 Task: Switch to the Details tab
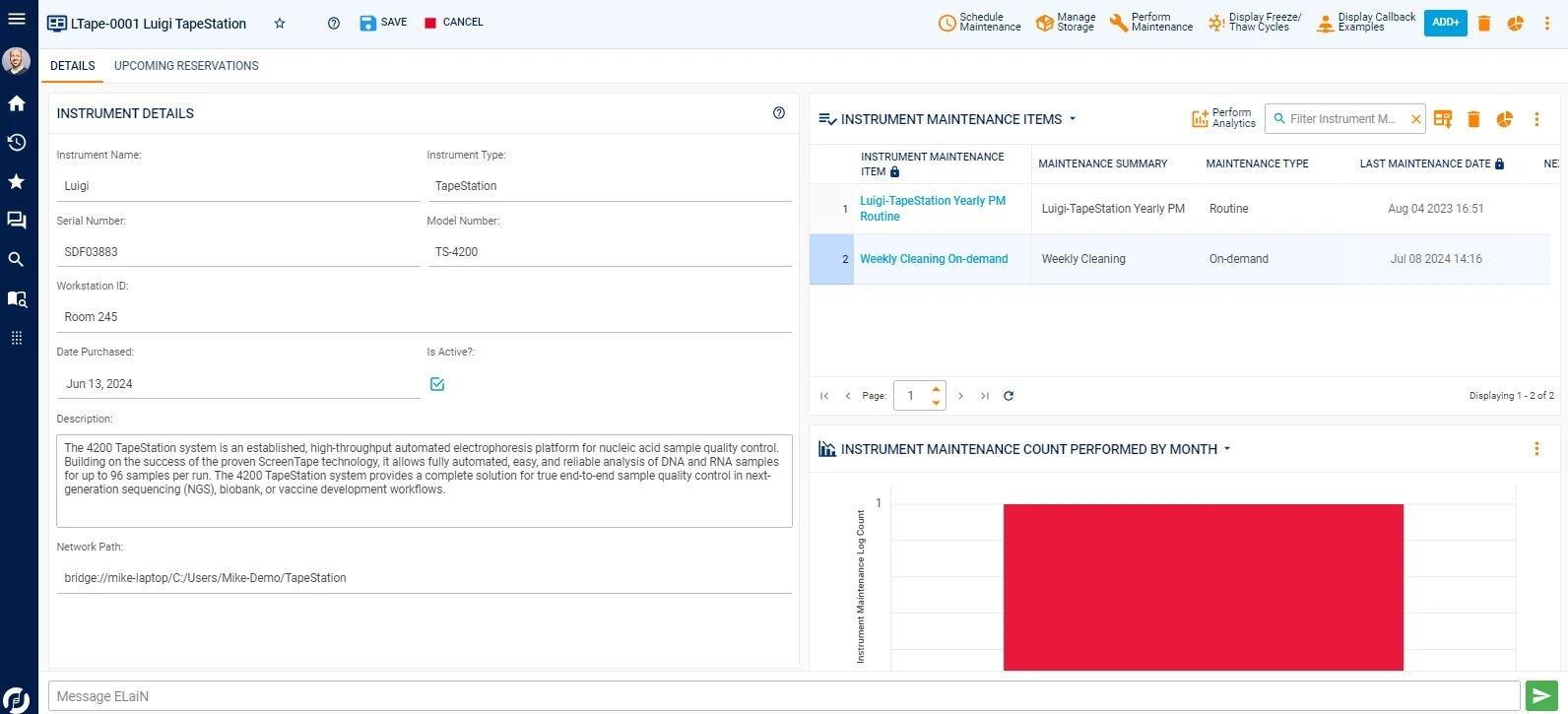[x=73, y=66]
